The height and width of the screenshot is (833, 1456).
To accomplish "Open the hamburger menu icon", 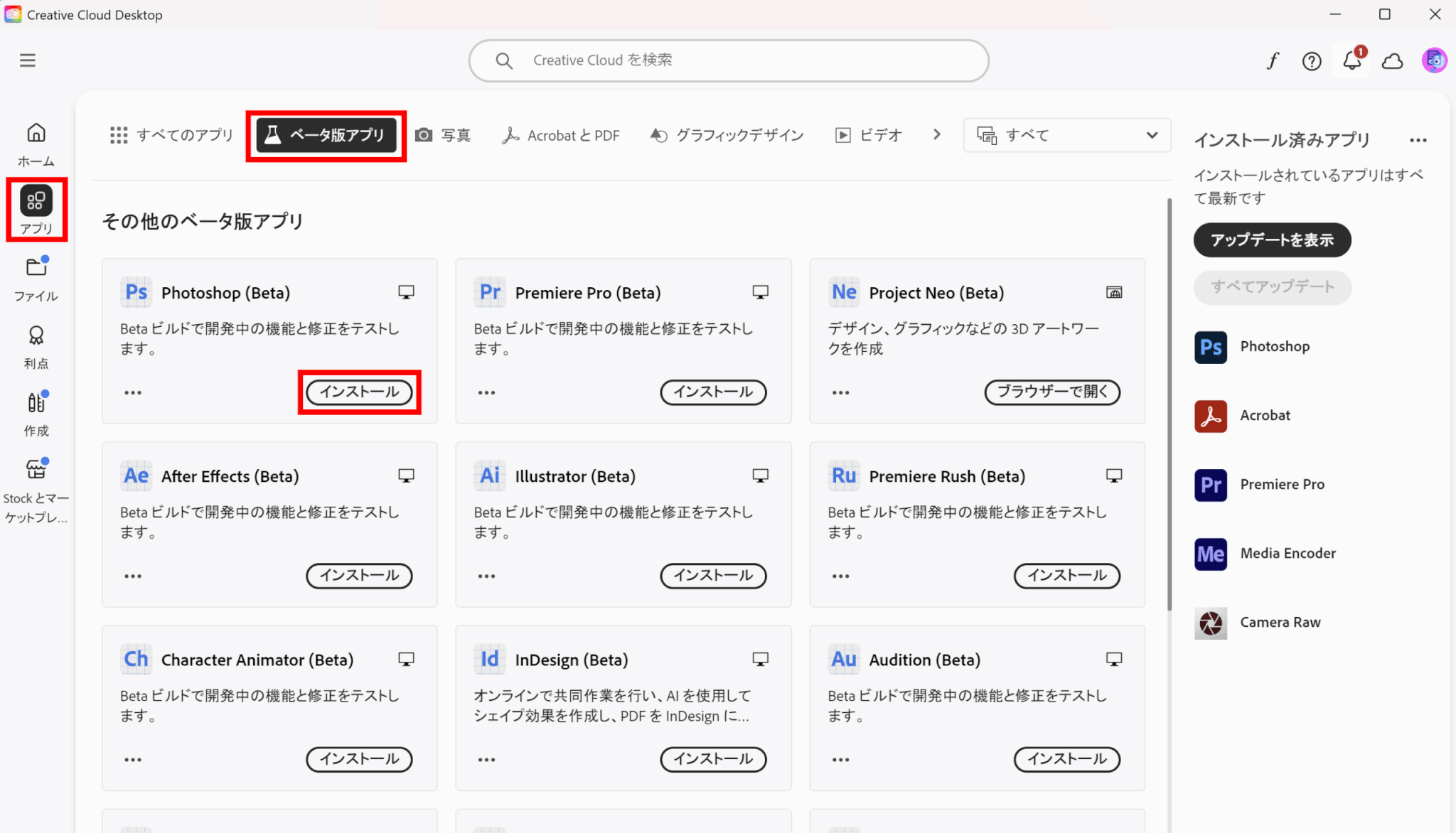I will click(x=28, y=60).
